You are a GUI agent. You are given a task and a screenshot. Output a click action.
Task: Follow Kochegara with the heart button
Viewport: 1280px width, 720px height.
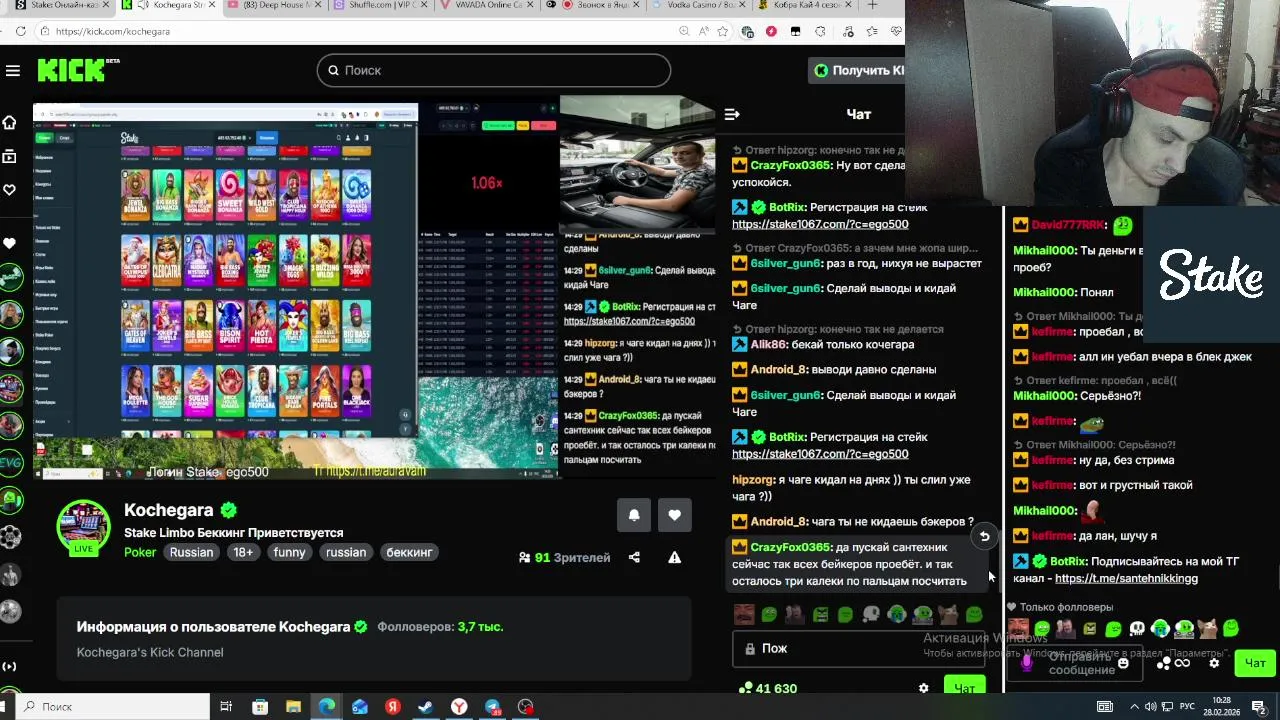click(x=675, y=515)
